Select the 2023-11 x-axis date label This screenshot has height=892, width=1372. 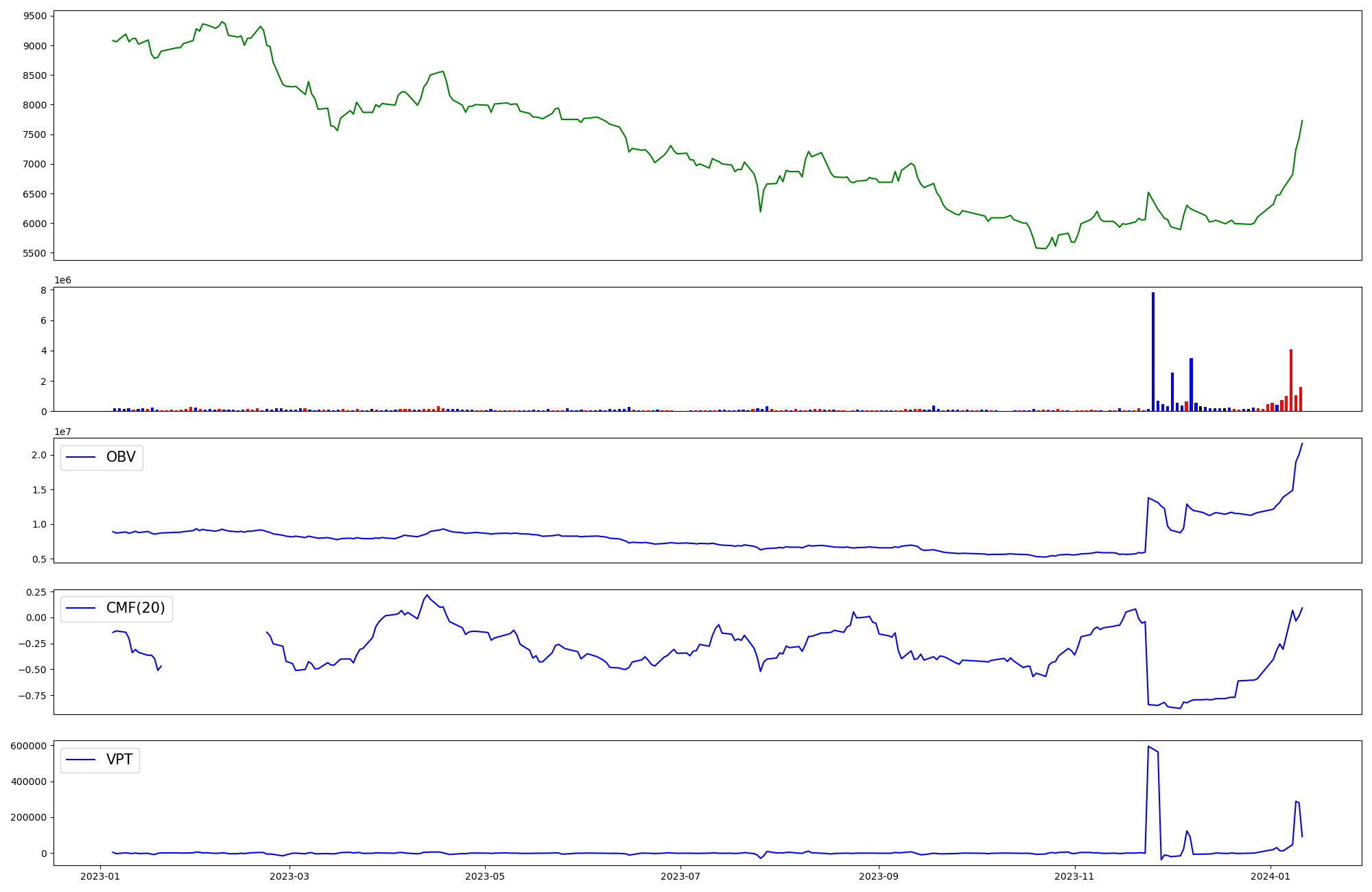[x=1074, y=876]
